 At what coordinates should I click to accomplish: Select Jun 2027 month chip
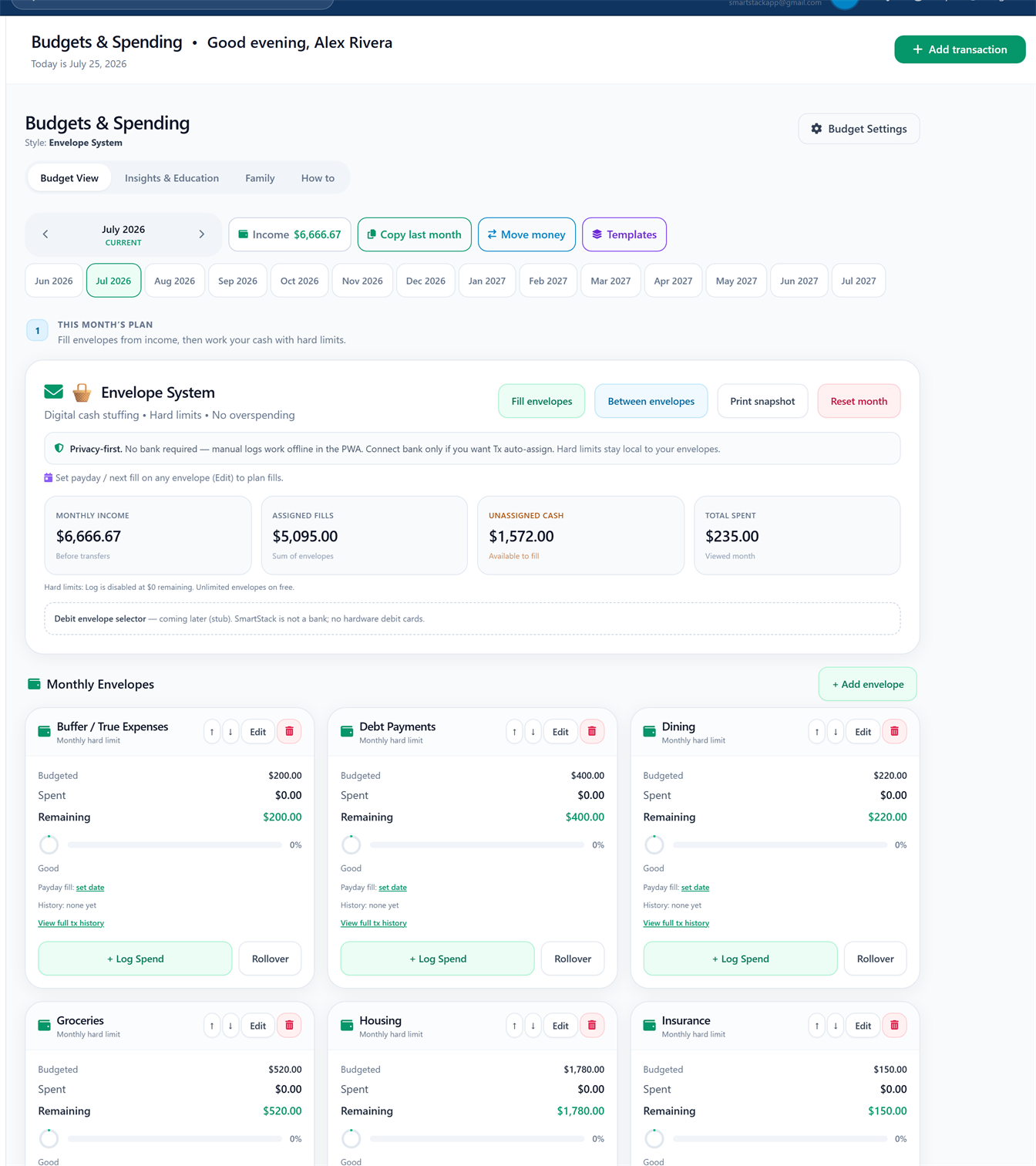pyautogui.click(x=799, y=281)
